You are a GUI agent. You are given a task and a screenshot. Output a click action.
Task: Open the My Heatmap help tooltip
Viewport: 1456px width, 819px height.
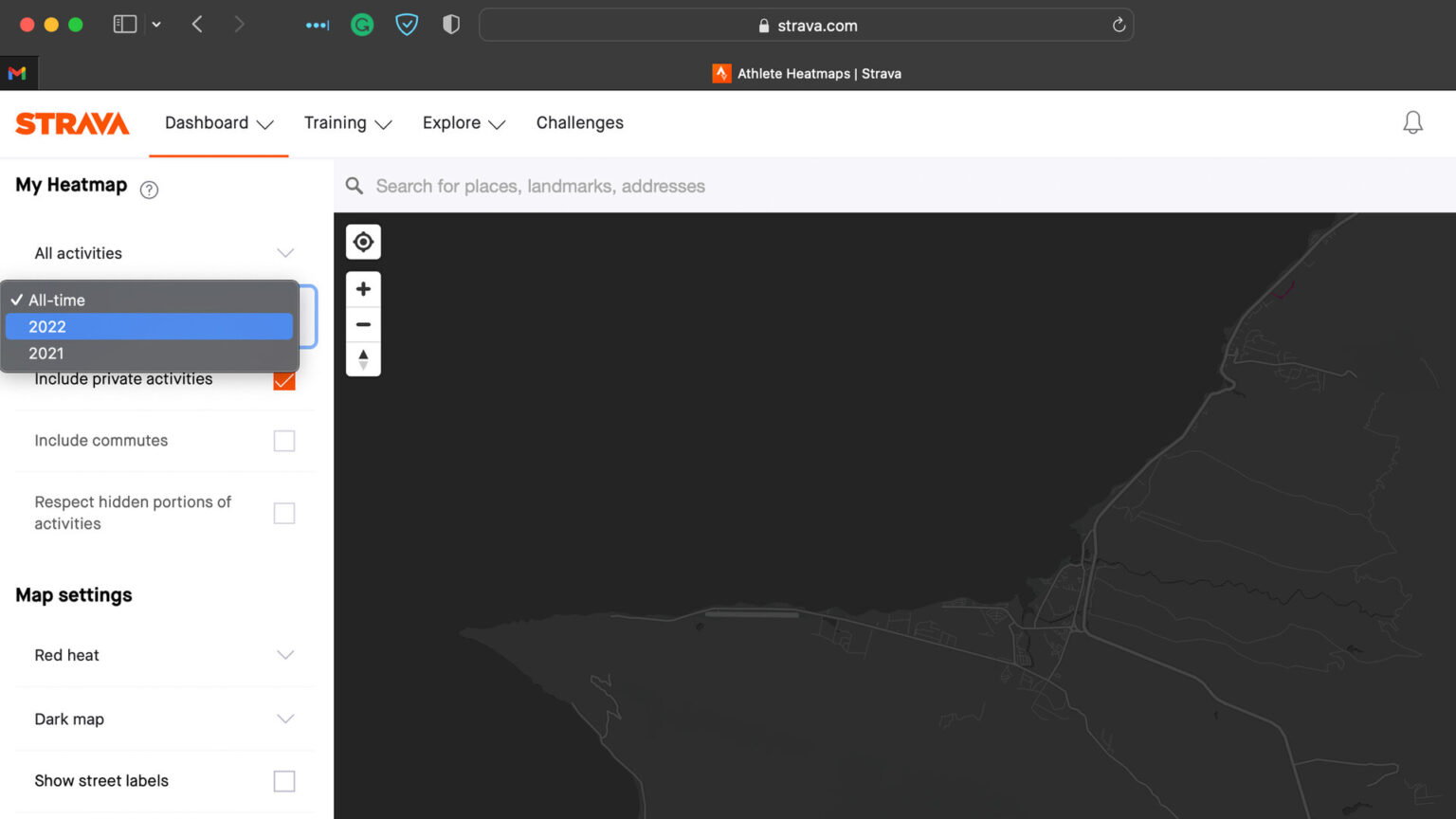[x=149, y=190]
